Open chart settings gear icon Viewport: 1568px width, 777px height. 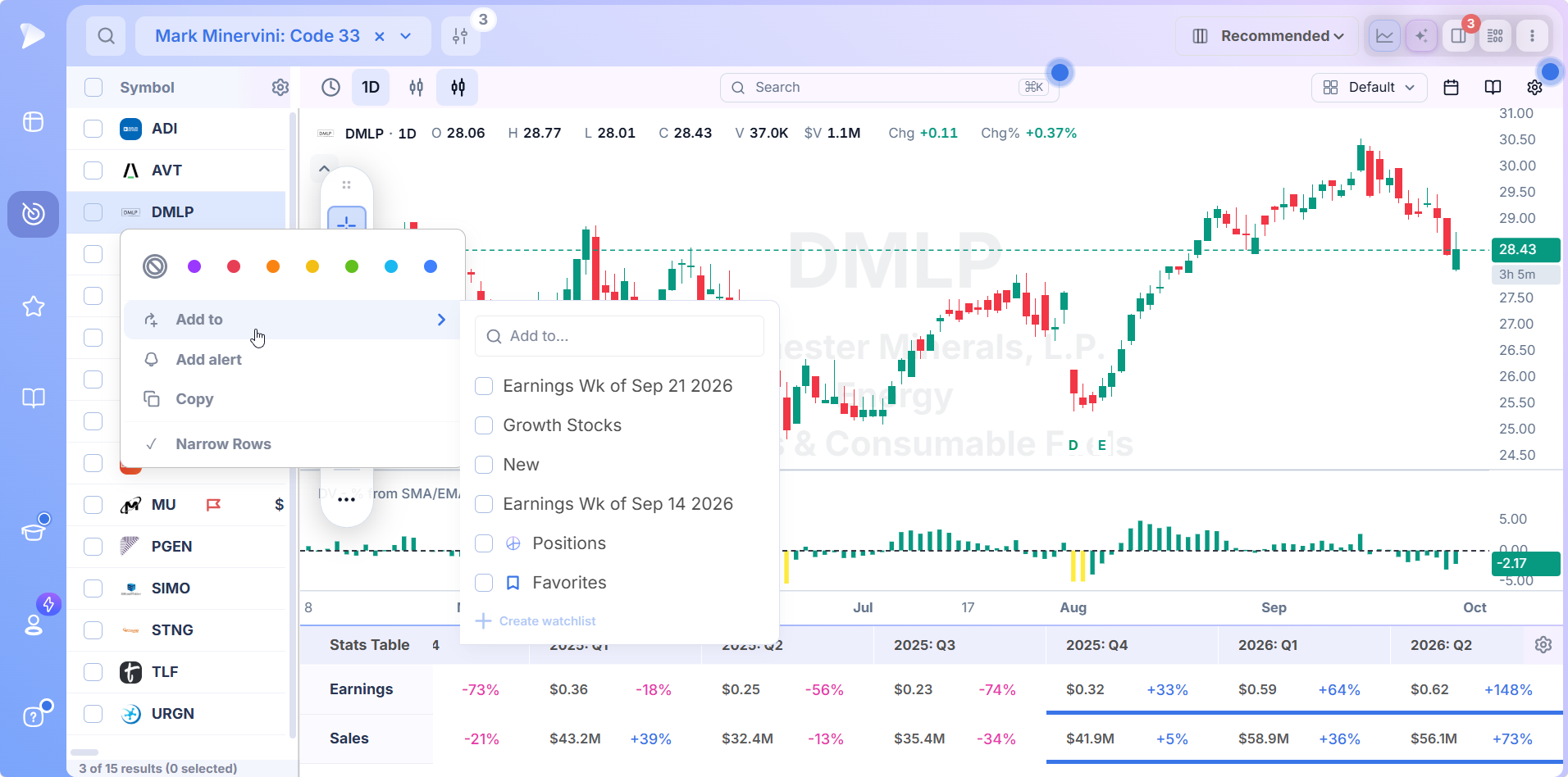[1534, 88]
